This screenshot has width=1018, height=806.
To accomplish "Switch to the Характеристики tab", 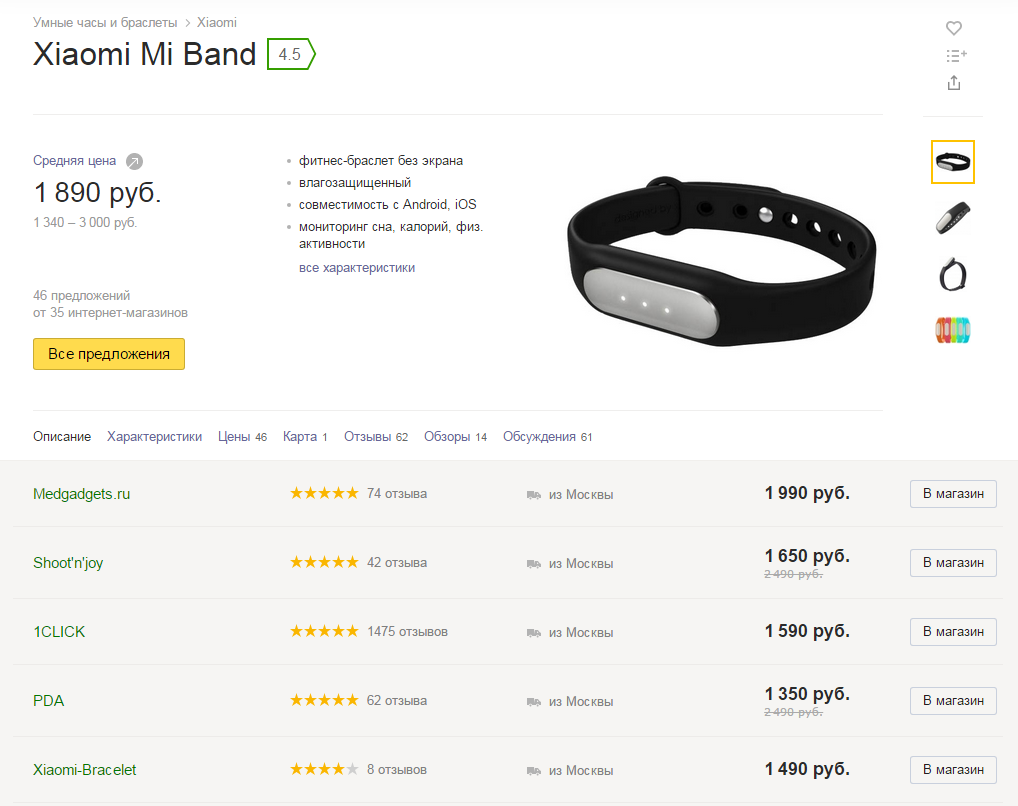I will click(x=155, y=436).
